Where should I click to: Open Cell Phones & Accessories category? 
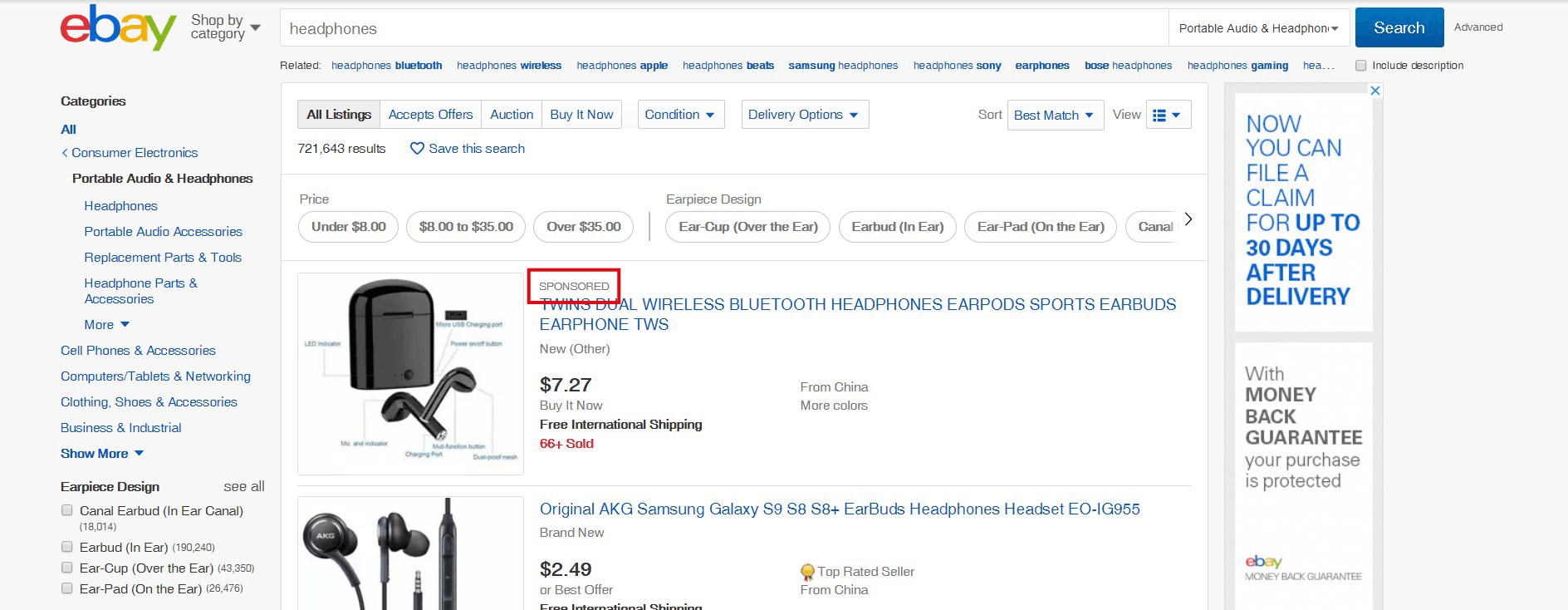pyautogui.click(x=138, y=351)
